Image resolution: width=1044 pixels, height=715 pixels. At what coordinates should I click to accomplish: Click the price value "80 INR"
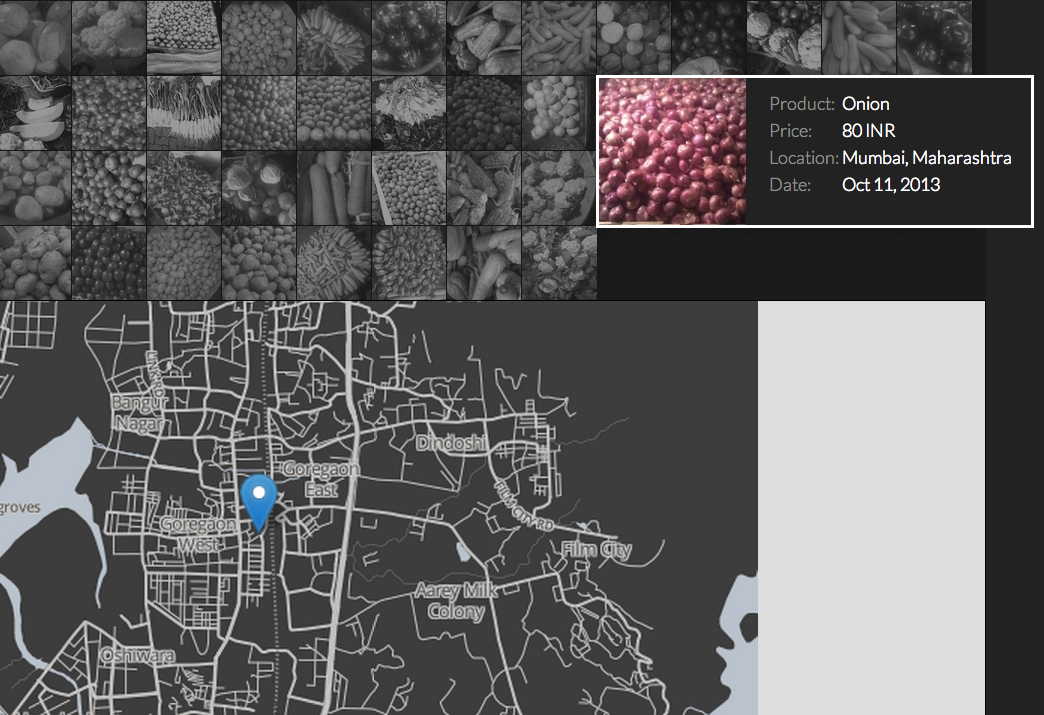pos(869,130)
